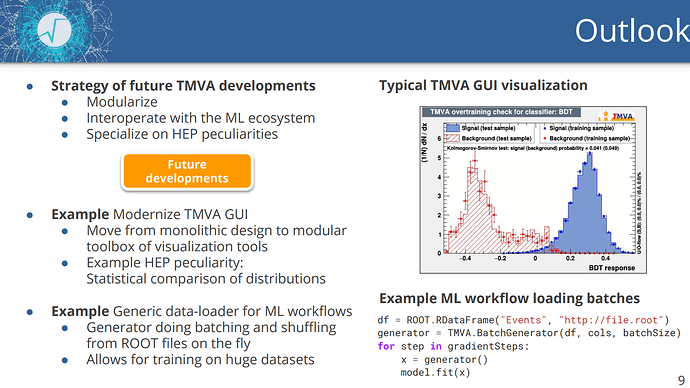The width and height of the screenshot is (690, 388).
Task: Open the BDT overtraining plot image
Action: (x=533, y=190)
